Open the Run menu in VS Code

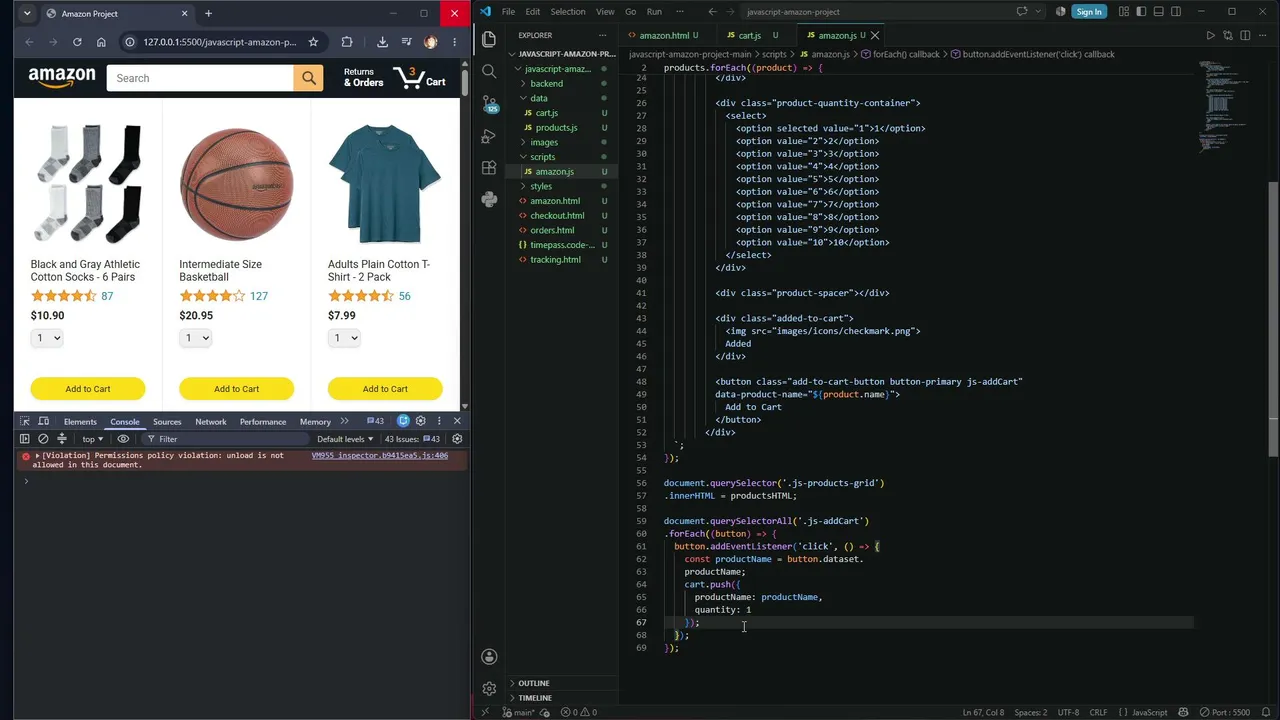(x=654, y=12)
